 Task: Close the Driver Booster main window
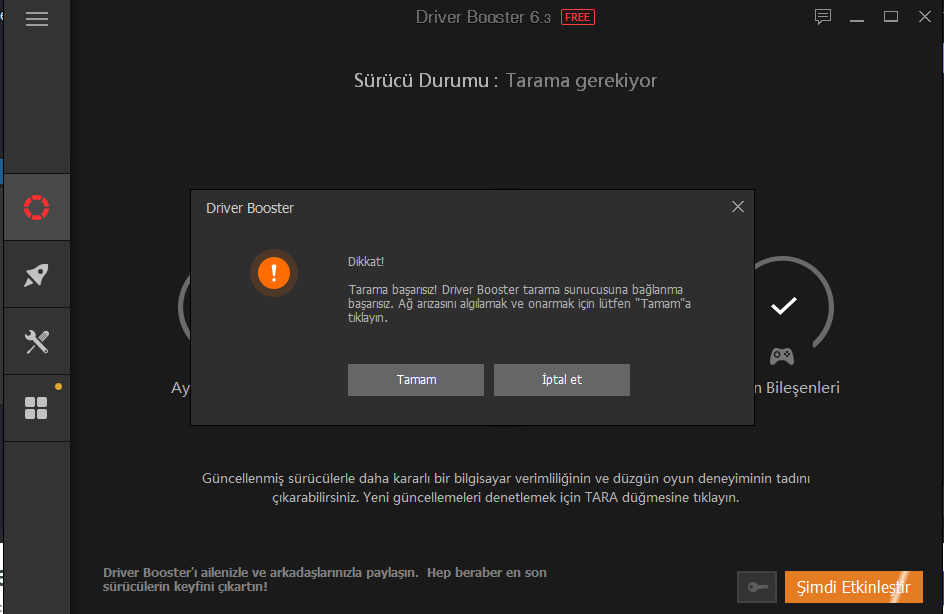point(925,17)
